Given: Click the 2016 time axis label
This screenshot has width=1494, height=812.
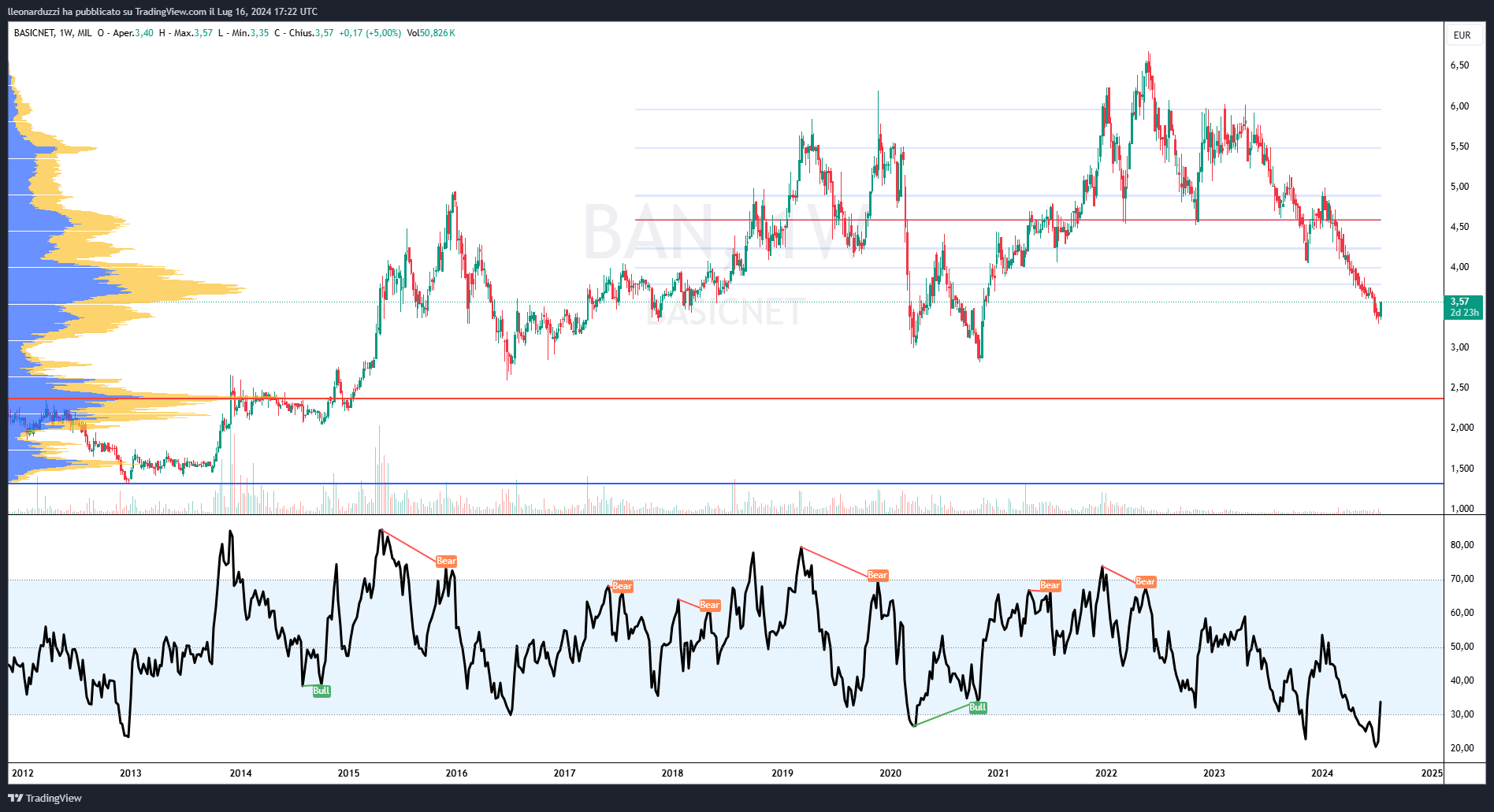Looking at the screenshot, I should coord(457,773).
